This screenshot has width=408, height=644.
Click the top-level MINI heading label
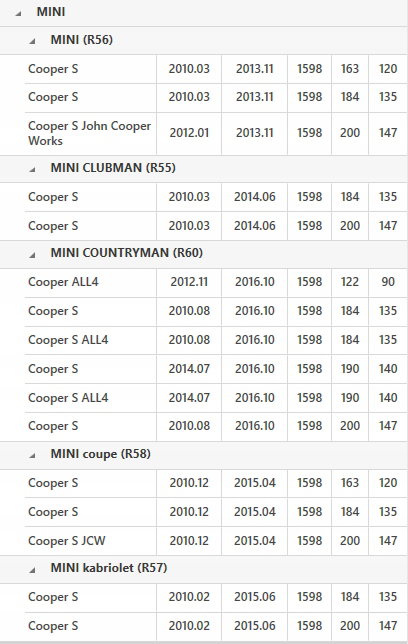51,12
